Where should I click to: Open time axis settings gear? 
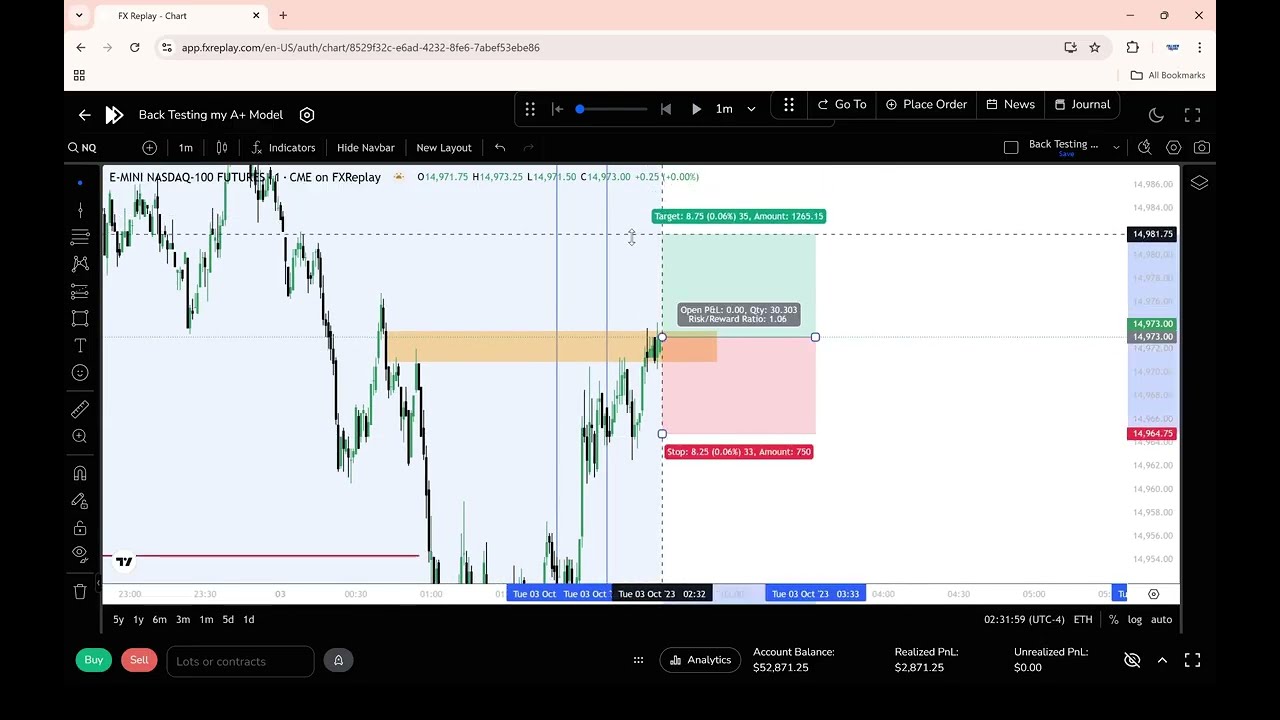pos(1153,594)
